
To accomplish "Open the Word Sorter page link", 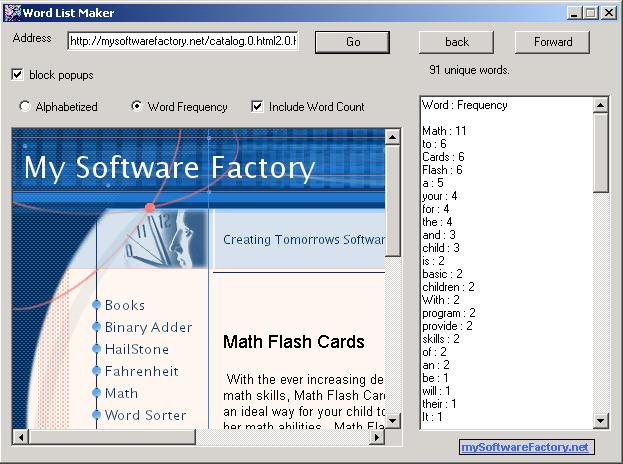I will (x=145, y=415).
